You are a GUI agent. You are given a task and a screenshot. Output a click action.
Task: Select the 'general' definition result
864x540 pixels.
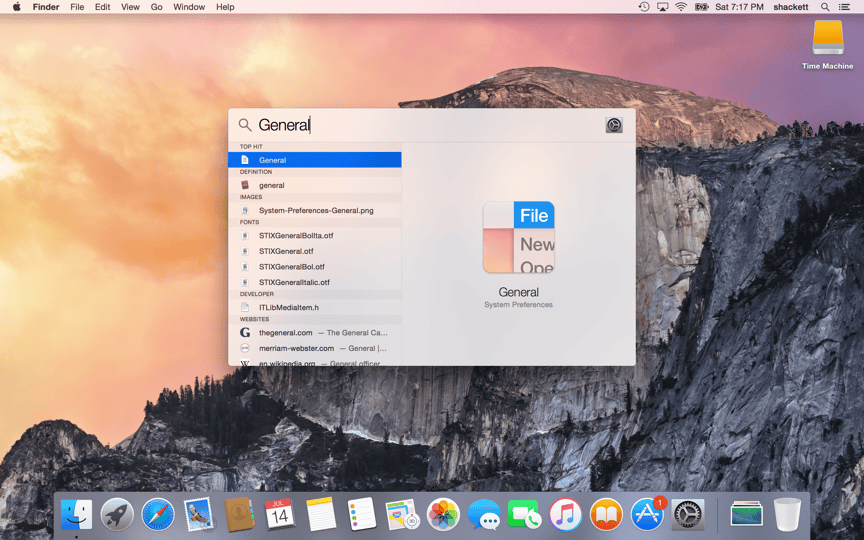[x=315, y=185]
